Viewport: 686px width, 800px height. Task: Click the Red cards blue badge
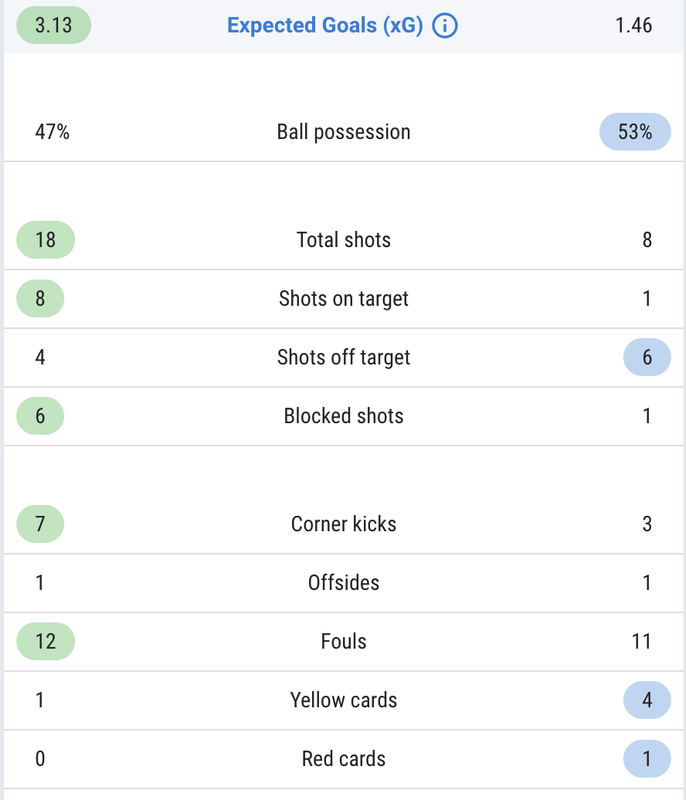coord(647,759)
